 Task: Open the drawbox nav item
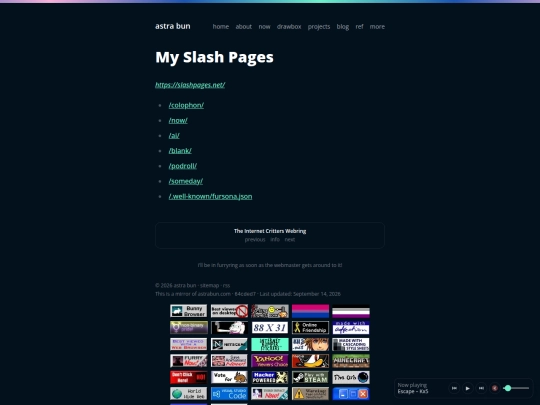(289, 27)
